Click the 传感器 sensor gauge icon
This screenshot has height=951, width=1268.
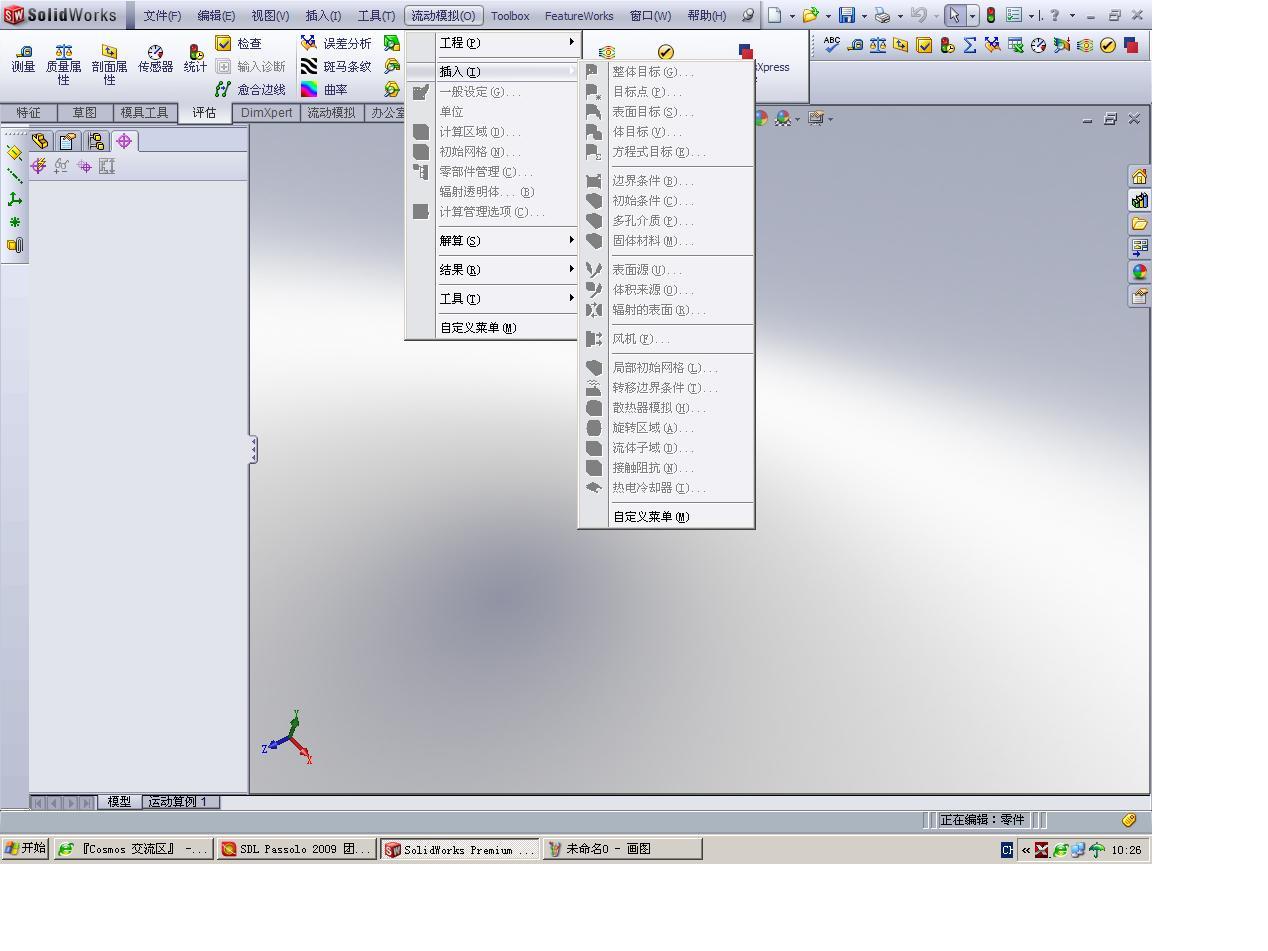[155, 52]
